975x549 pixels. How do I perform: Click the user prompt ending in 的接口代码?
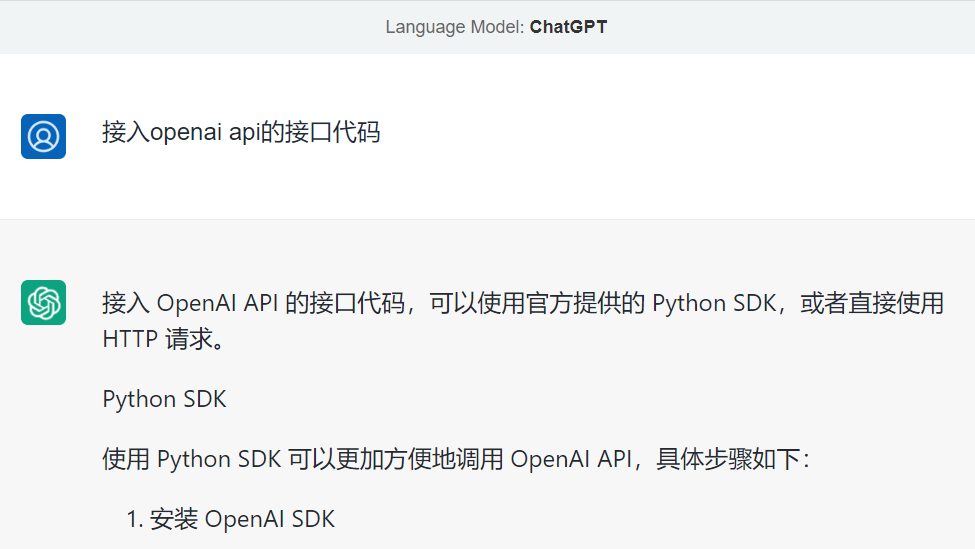(x=241, y=132)
